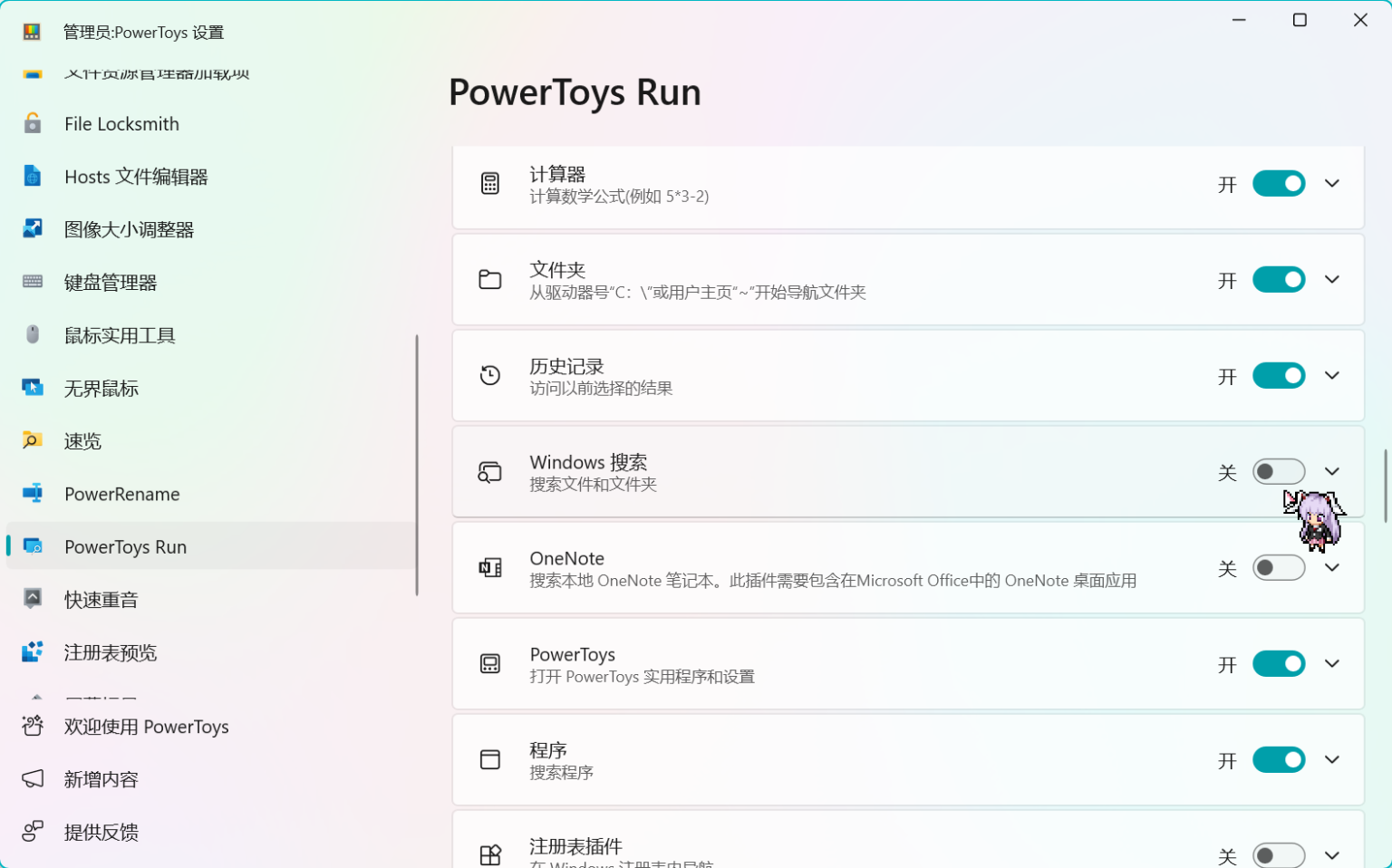1392x868 pixels.
Task: Enable the Windows 搜索 plugin
Action: coord(1279,471)
